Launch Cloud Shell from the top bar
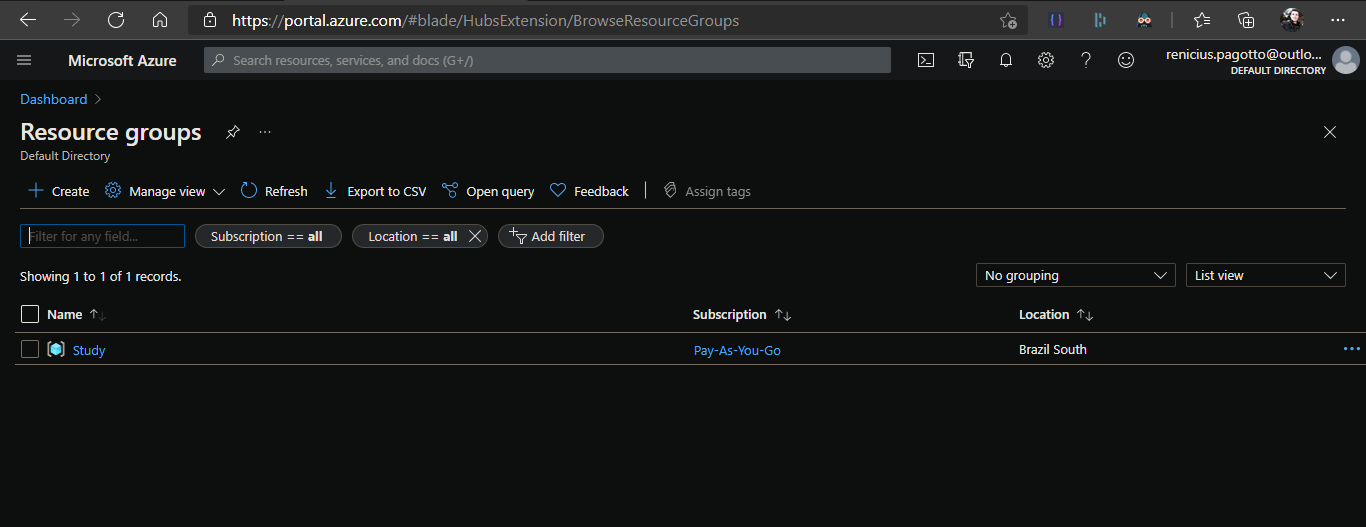Screen dimensions: 1366x527 [x=926, y=60]
